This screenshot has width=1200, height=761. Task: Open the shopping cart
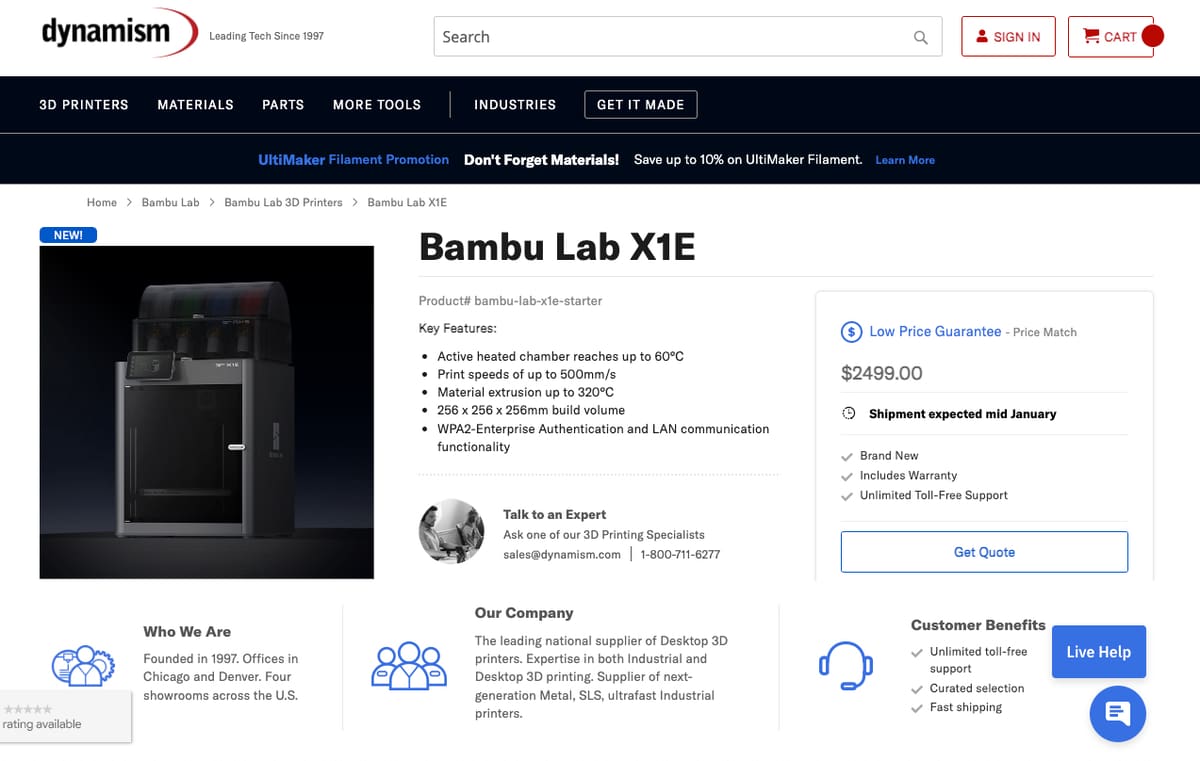point(1111,37)
